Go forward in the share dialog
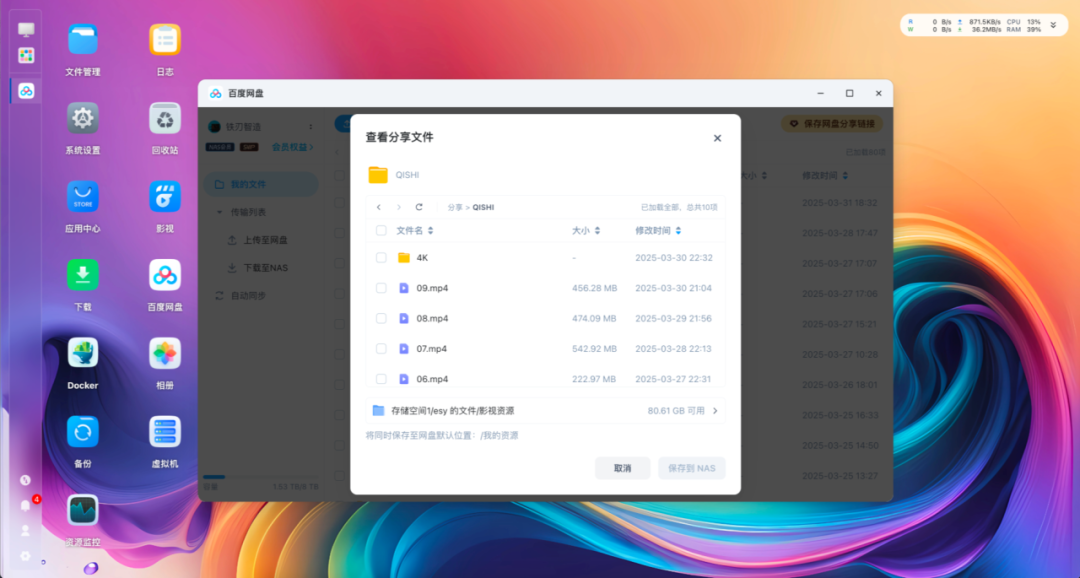This screenshot has width=1080, height=578. (398, 207)
